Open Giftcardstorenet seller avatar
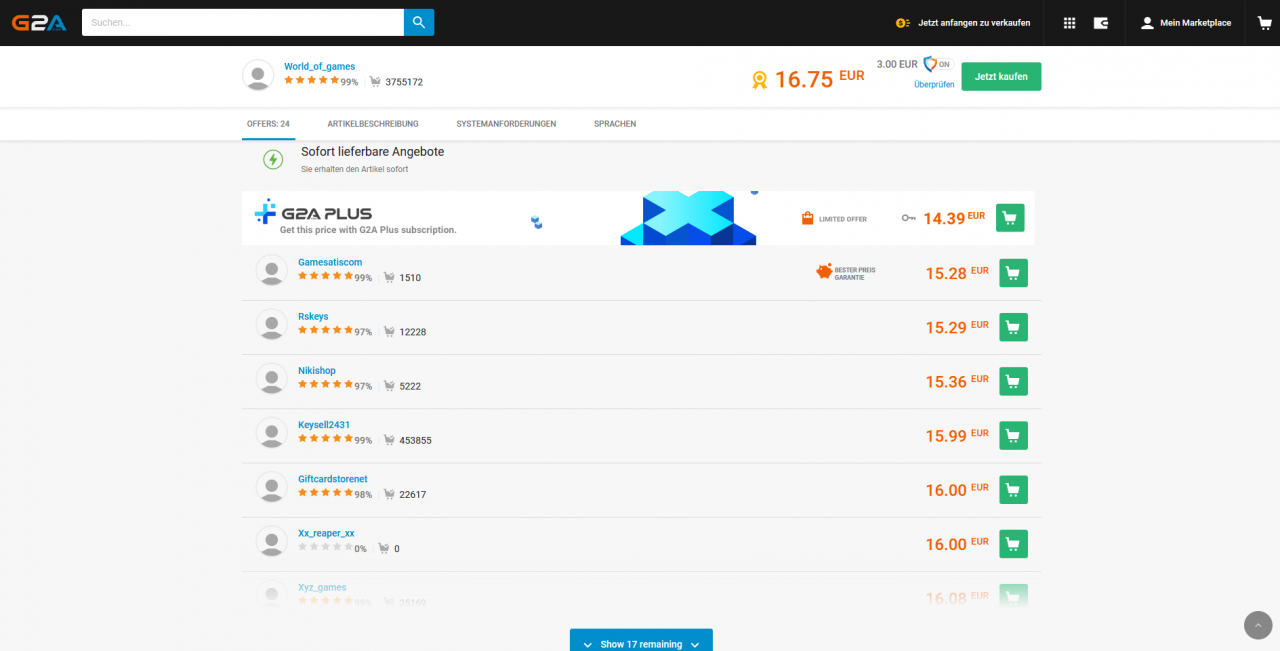The width and height of the screenshot is (1280, 651). (271, 486)
